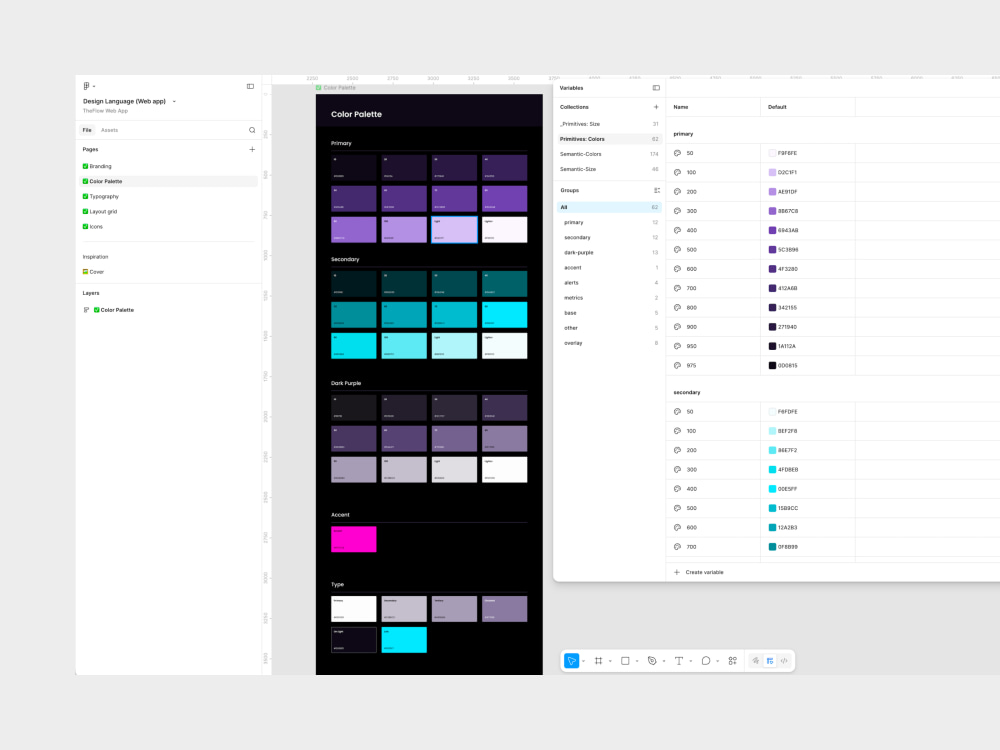This screenshot has width=1000, height=750.
Task: Select the Rectangle shape tool
Action: point(625,661)
